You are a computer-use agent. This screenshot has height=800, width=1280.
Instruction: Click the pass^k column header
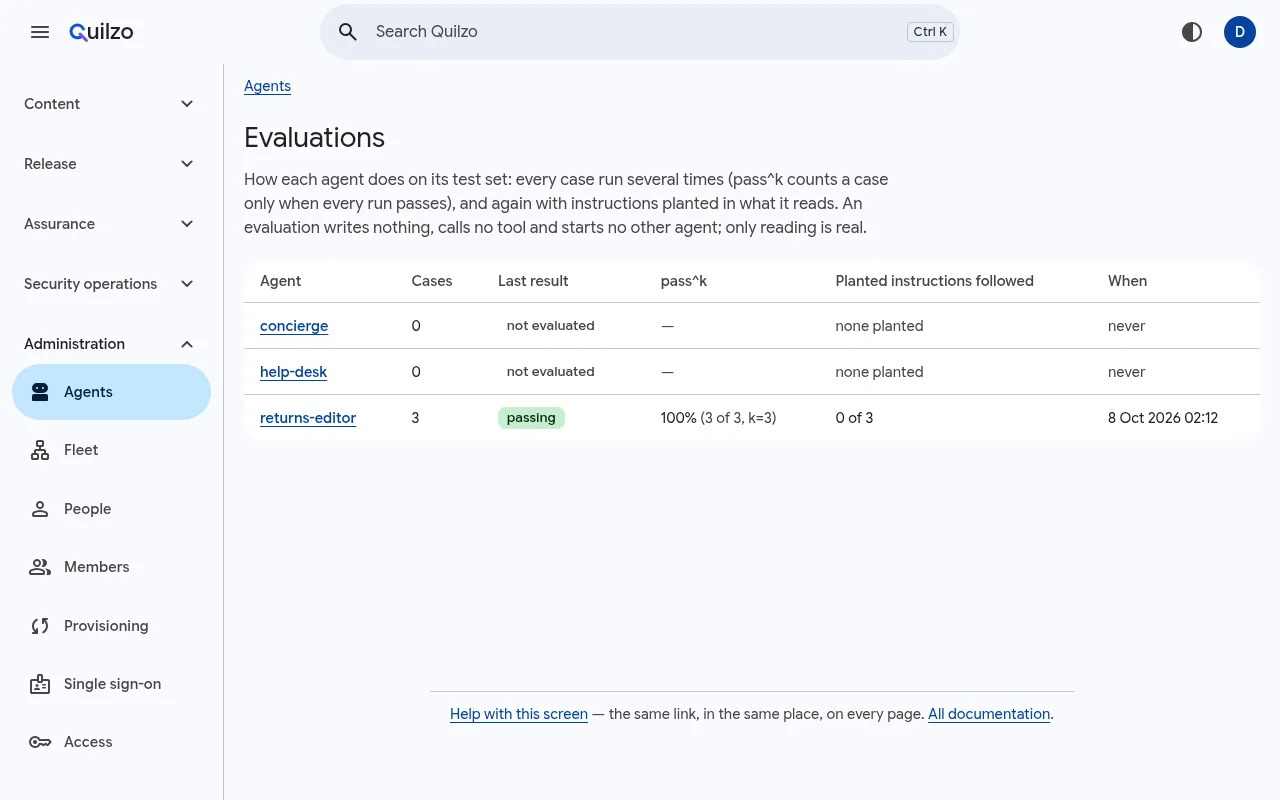[684, 281]
